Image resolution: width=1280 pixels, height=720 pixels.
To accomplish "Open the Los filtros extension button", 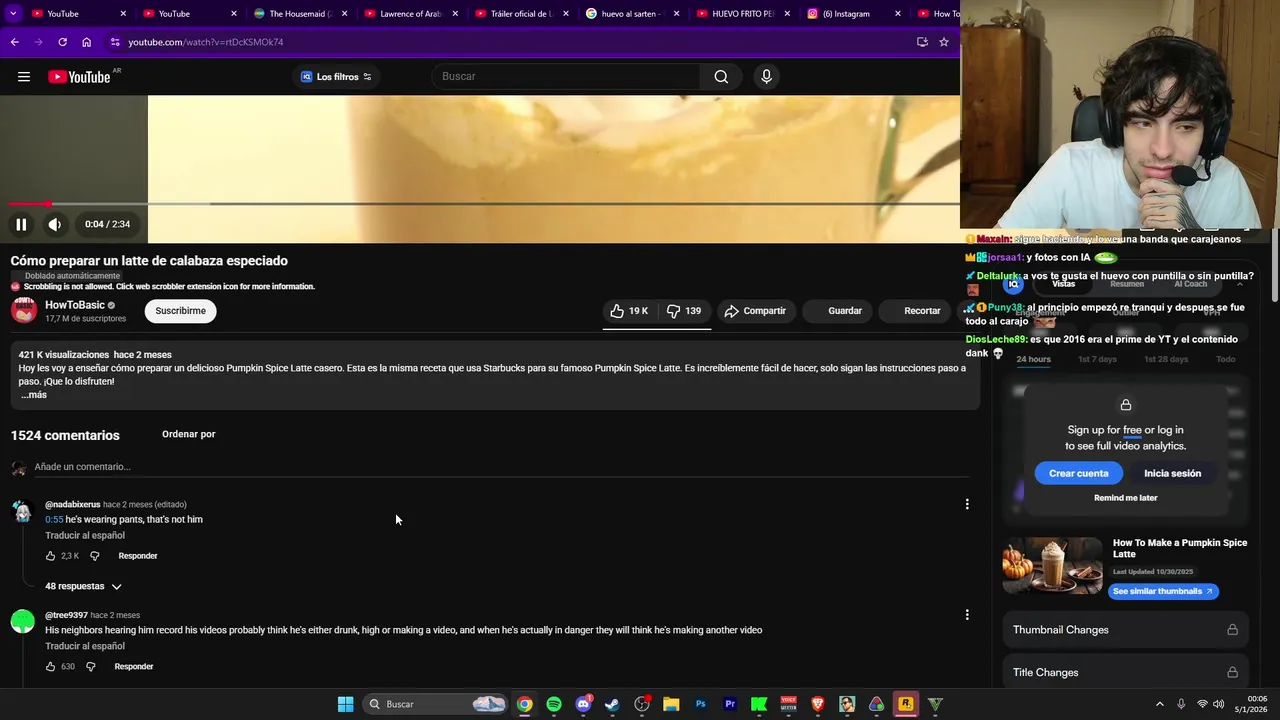I will (x=336, y=77).
